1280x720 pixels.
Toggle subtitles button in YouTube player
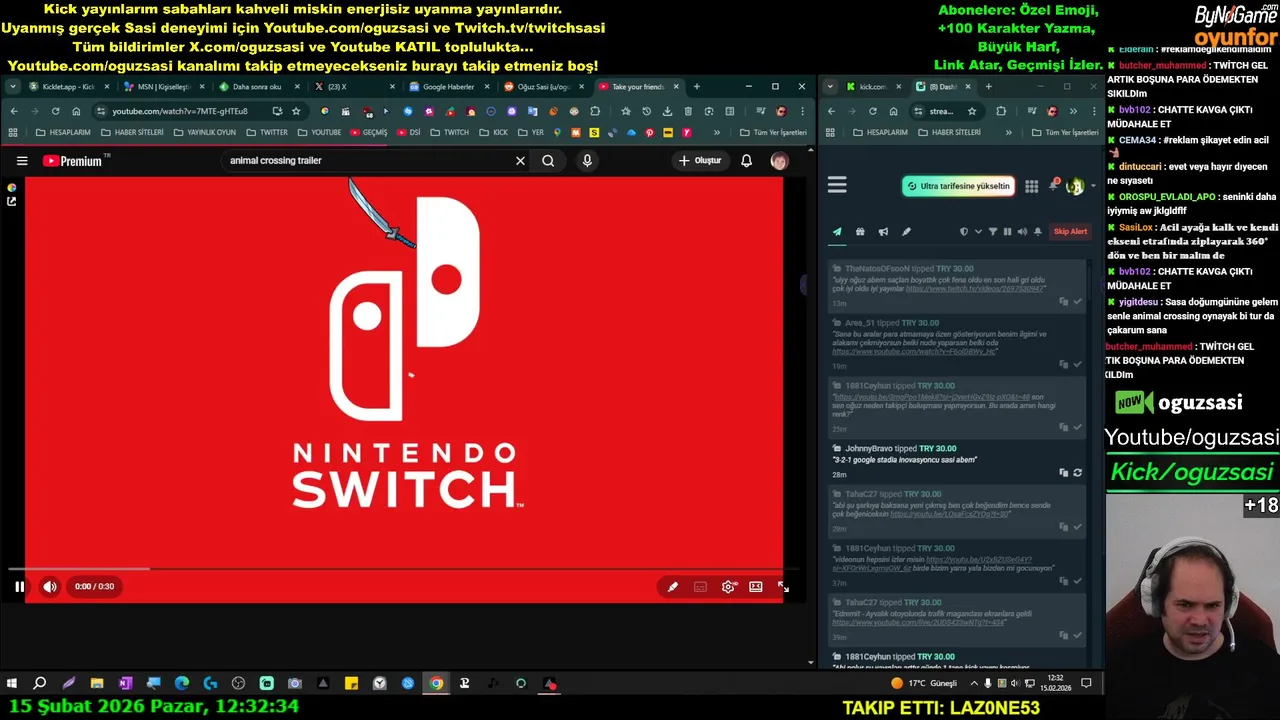tap(700, 587)
